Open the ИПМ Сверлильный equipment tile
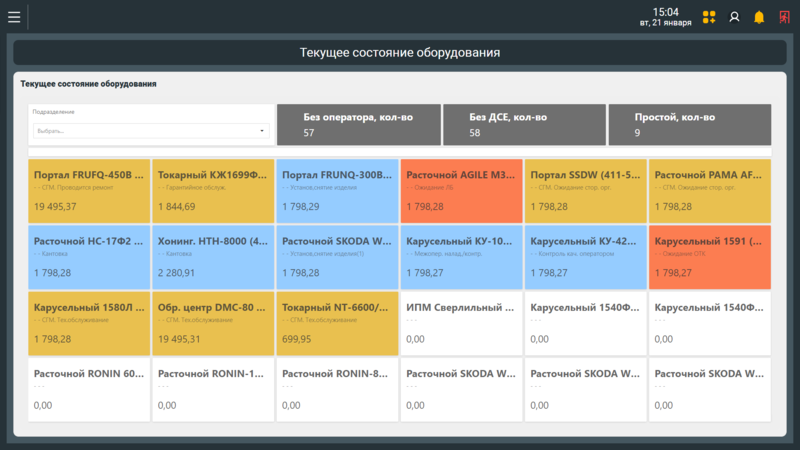 [x=461, y=323]
